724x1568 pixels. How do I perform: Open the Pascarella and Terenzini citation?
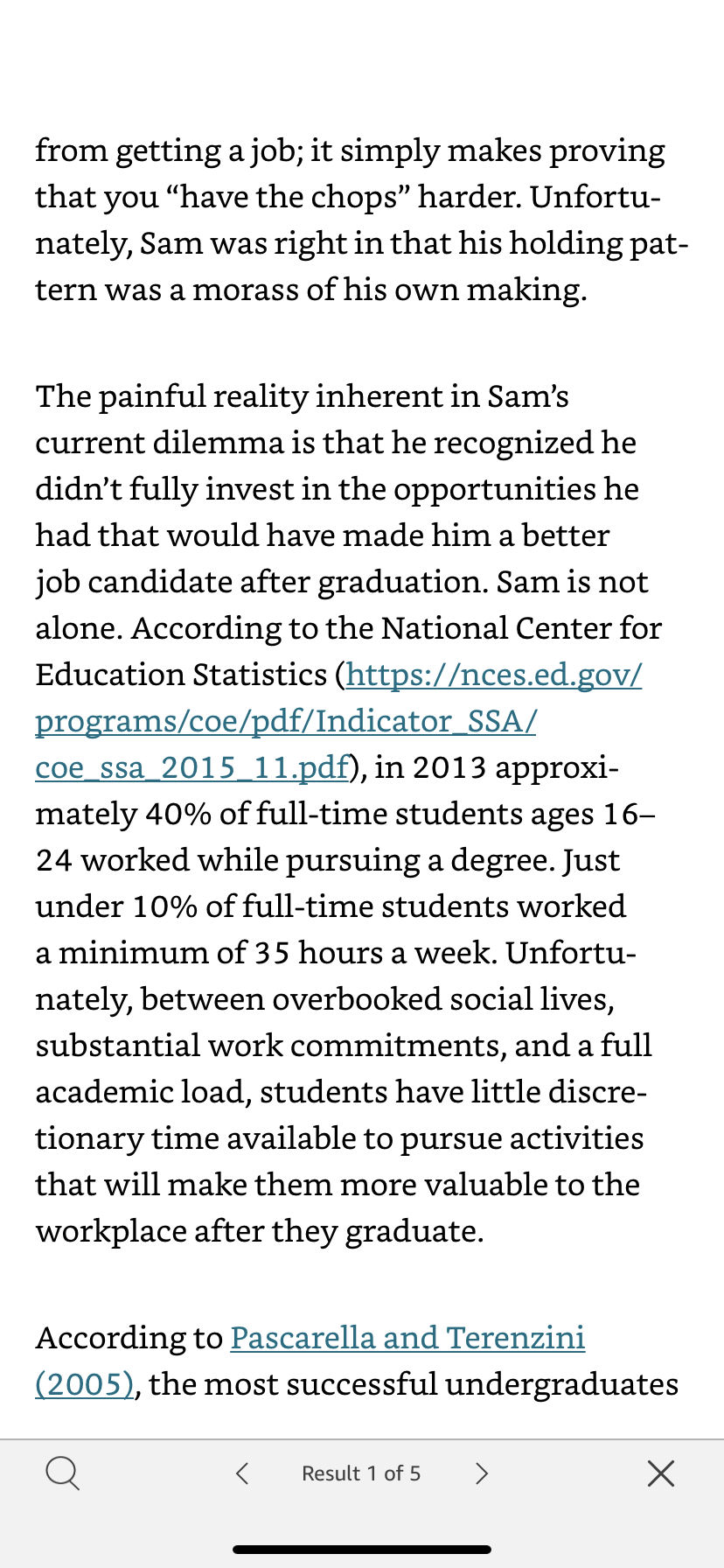pyautogui.click(x=407, y=1338)
